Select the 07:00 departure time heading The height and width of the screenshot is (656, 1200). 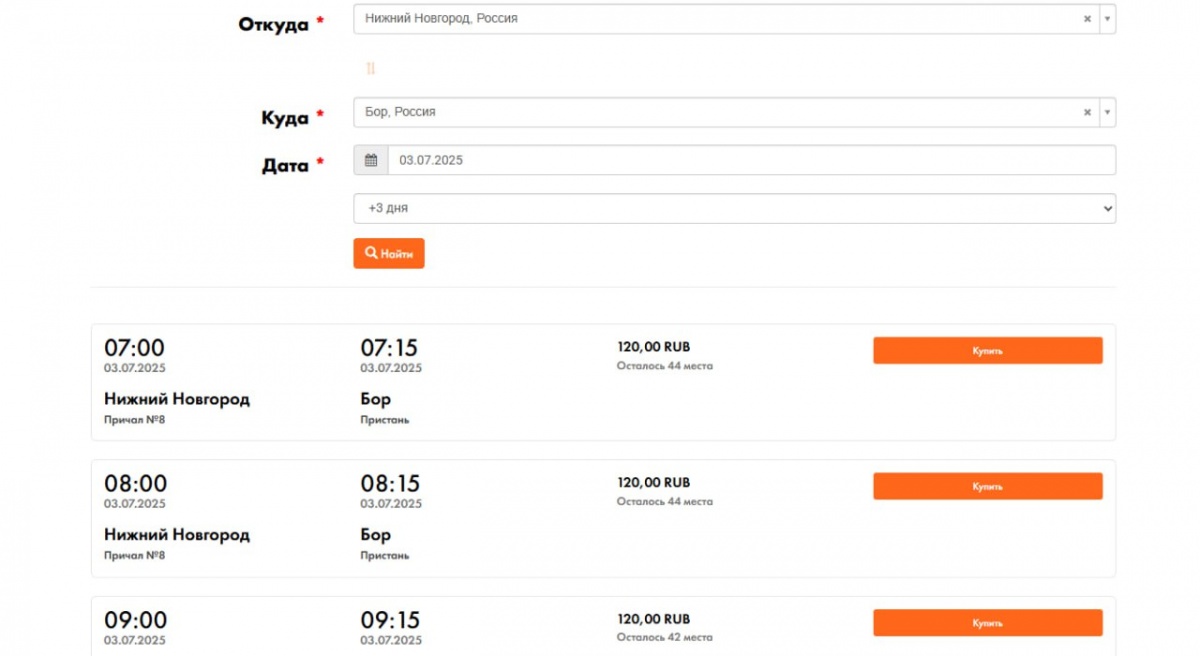coord(135,348)
